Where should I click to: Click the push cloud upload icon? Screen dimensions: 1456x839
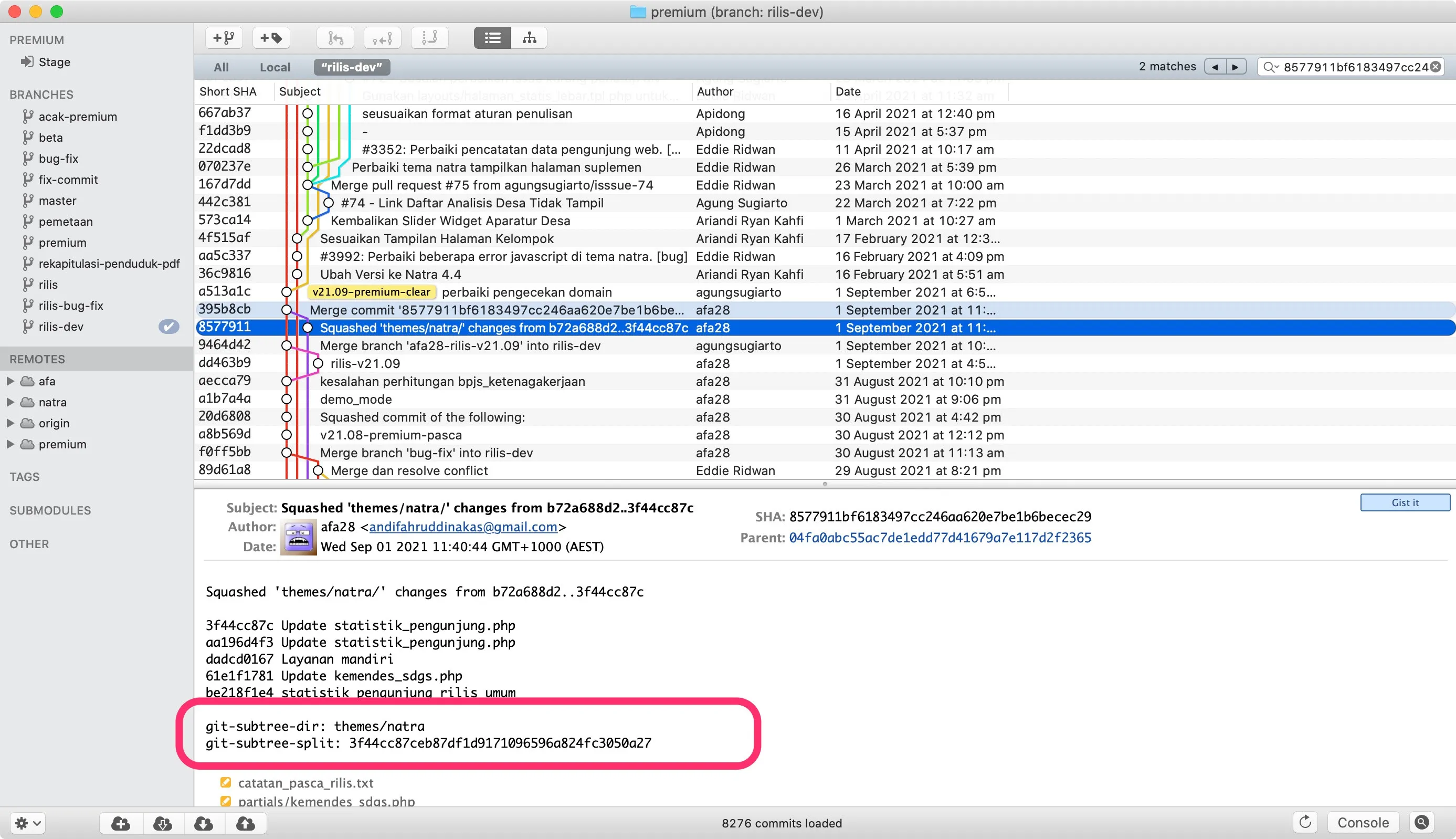pos(246,823)
